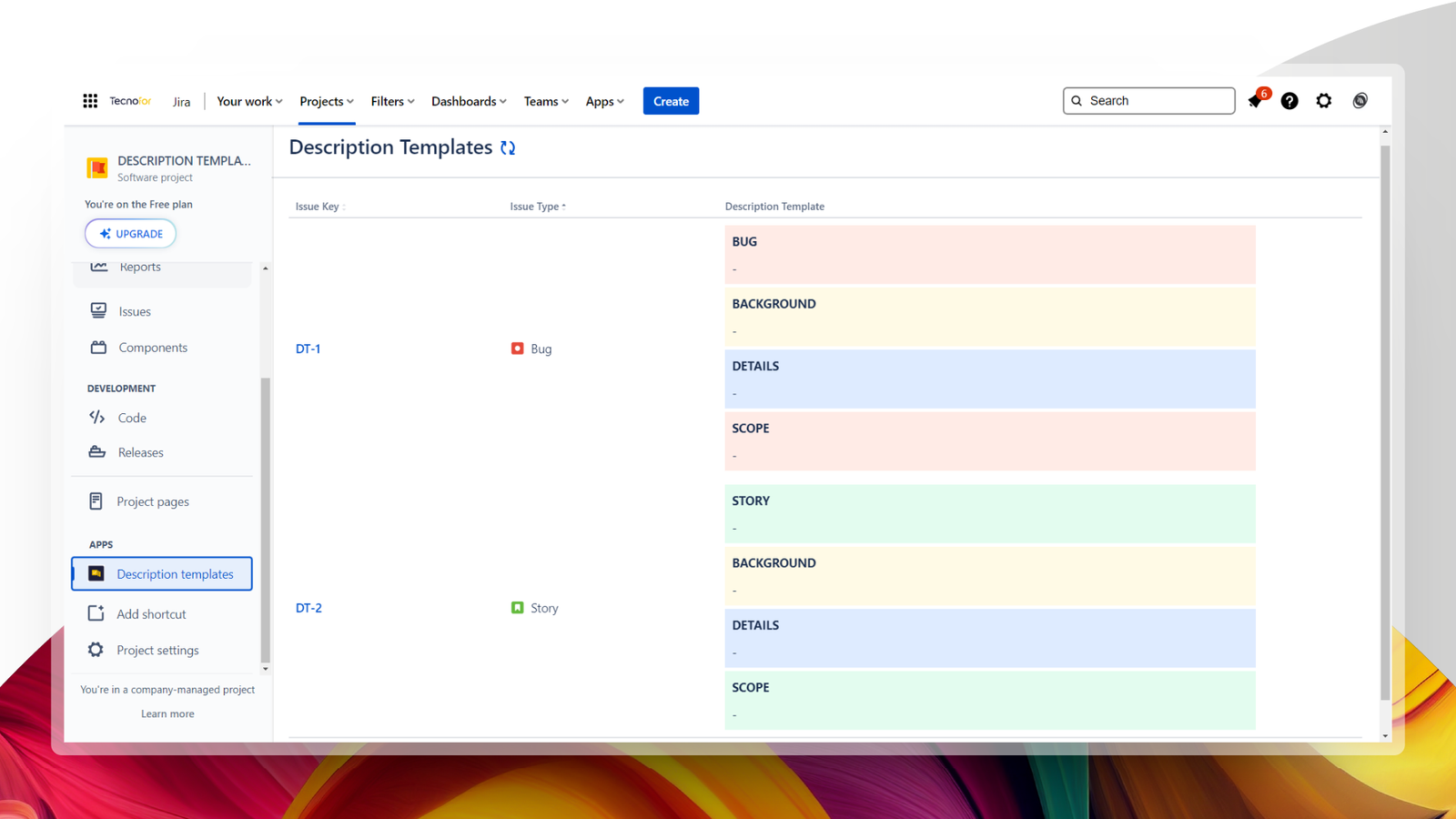The width and height of the screenshot is (1456, 819).
Task: Click the BACKGROUND section of DT-2
Action: point(990,576)
